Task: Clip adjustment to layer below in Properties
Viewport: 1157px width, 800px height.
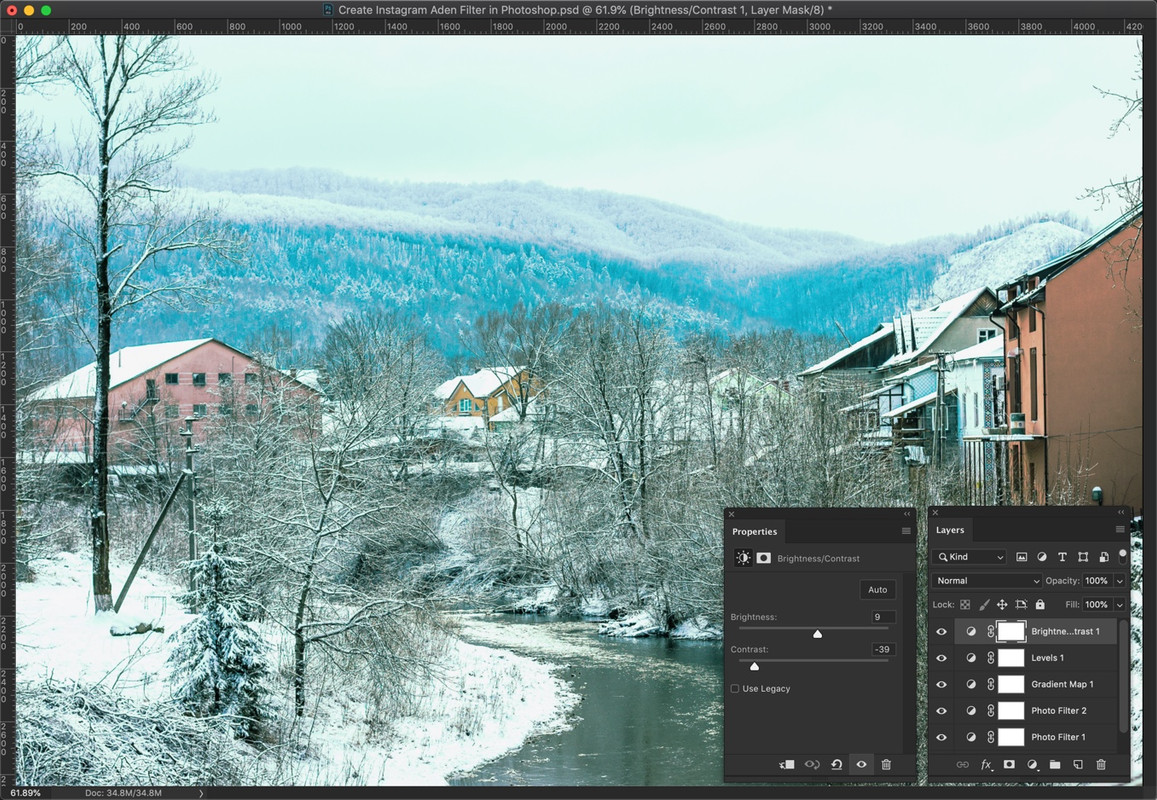Action: point(787,765)
